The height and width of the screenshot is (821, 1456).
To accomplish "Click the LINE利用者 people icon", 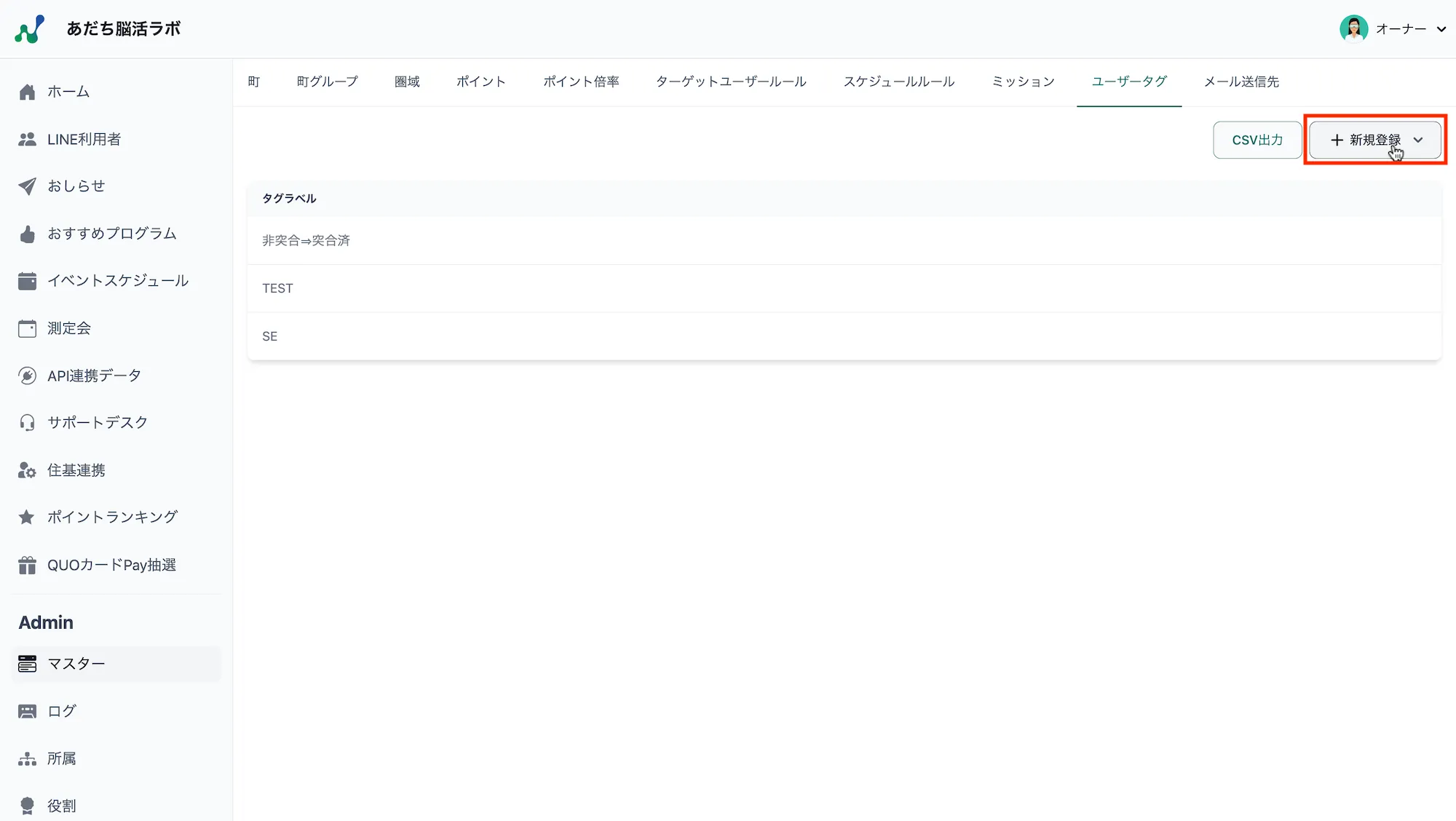I will 27,139.
